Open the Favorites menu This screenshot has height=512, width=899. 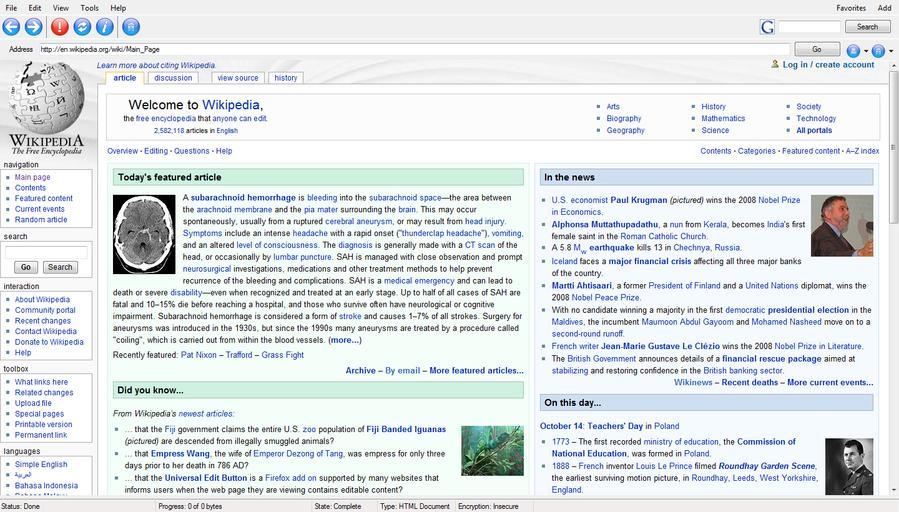[851, 8]
